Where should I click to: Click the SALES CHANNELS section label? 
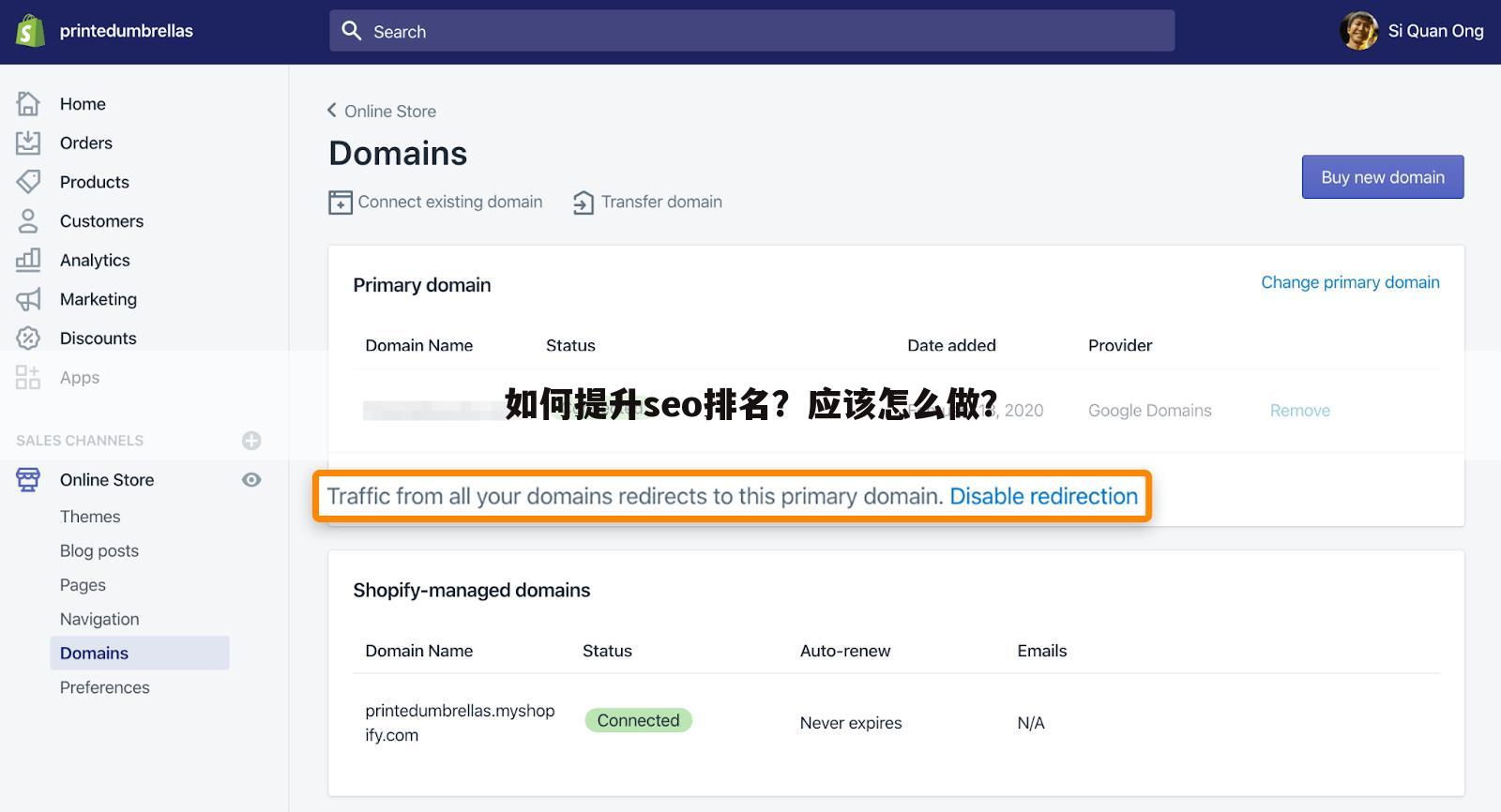[80, 441]
